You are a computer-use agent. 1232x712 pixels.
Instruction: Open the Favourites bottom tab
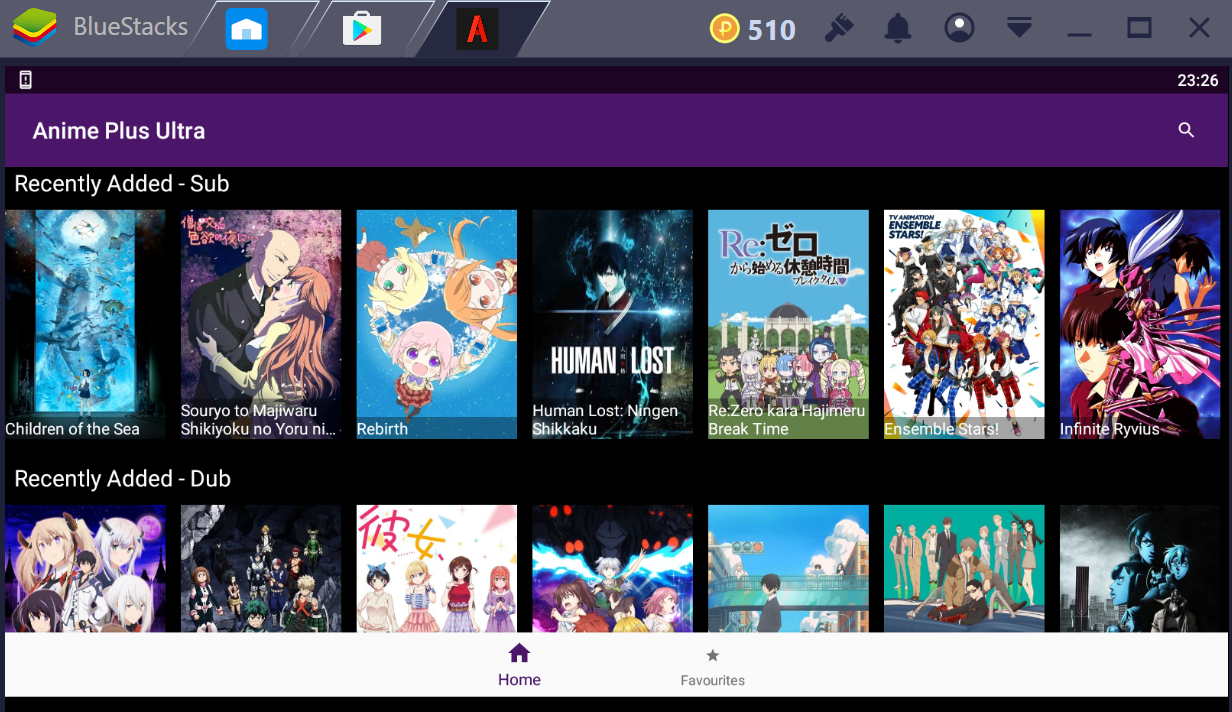tap(713, 667)
